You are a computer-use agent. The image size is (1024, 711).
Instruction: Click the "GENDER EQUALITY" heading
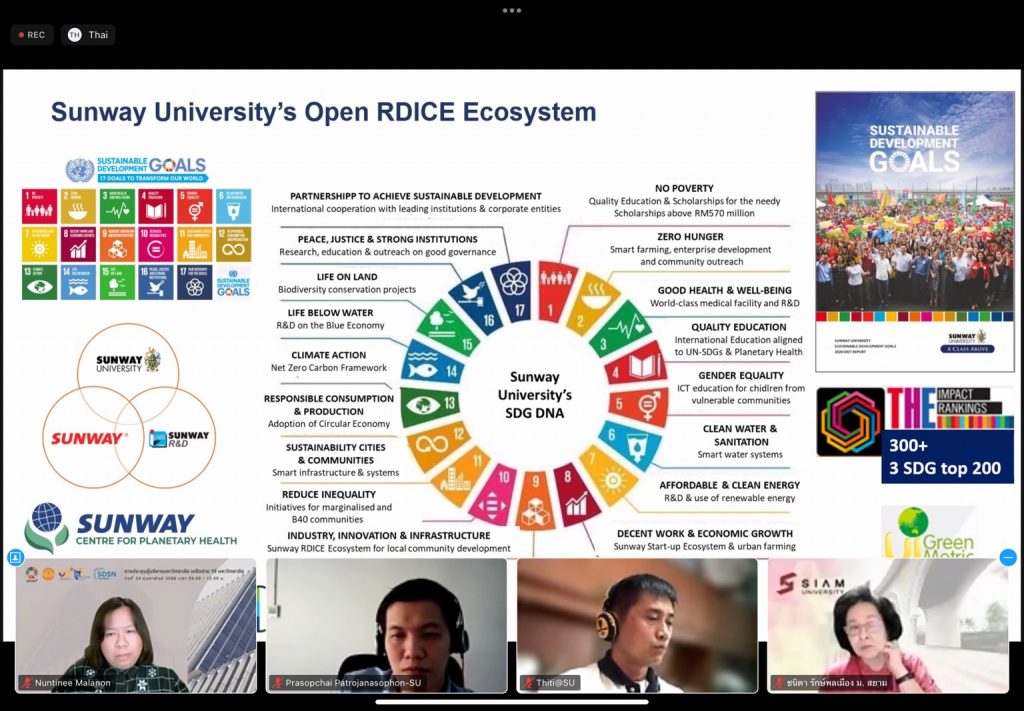tap(741, 375)
